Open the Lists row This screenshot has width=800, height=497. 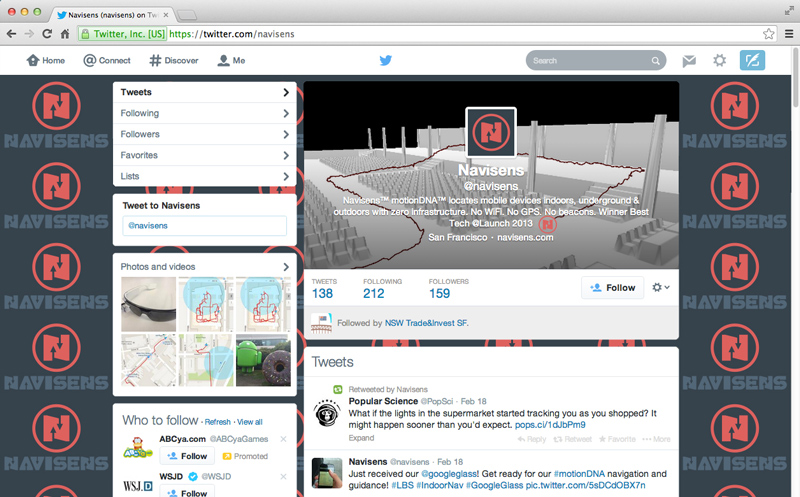point(205,176)
